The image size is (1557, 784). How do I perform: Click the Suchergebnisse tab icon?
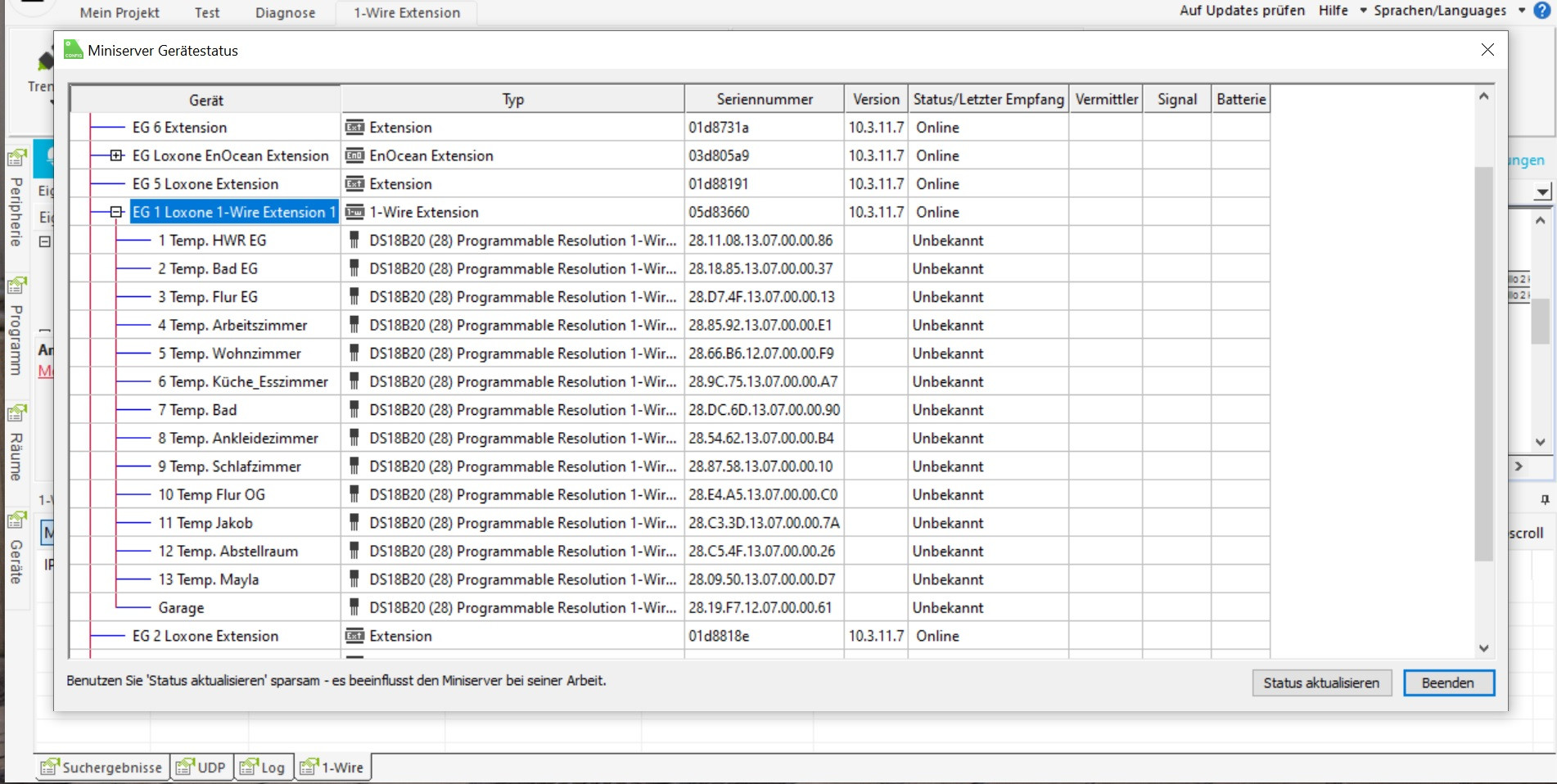[x=50, y=767]
